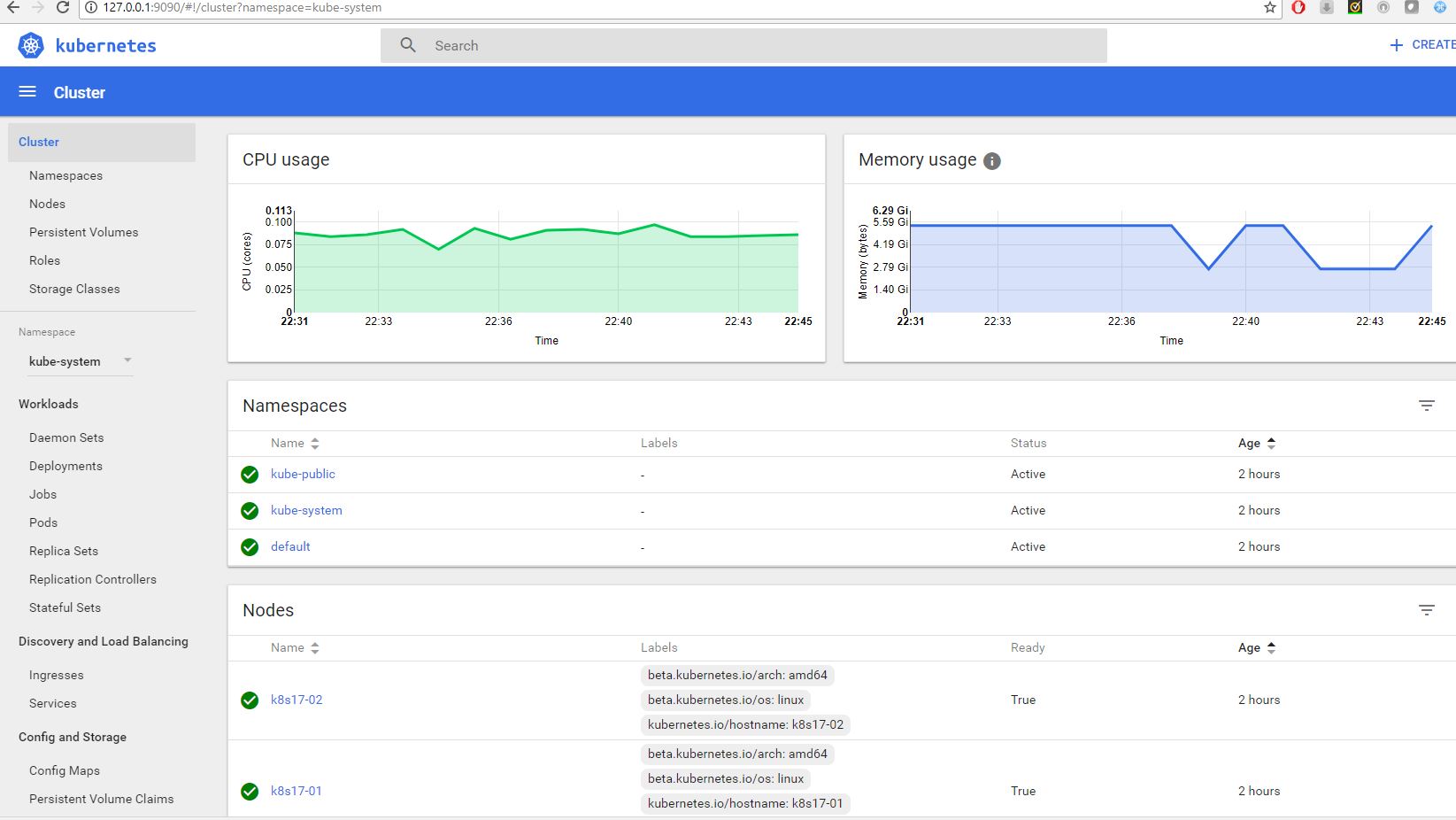The width and height of the screenshot is (1456, 820).
Task: Click the CREATE button
Action: pos(1423,45)
